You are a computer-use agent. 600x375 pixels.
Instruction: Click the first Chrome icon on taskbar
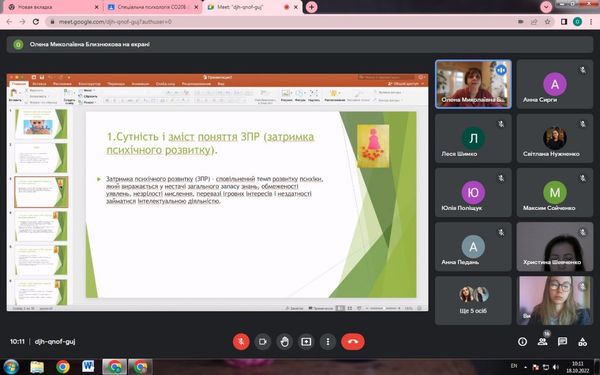(x=63, y=367)
